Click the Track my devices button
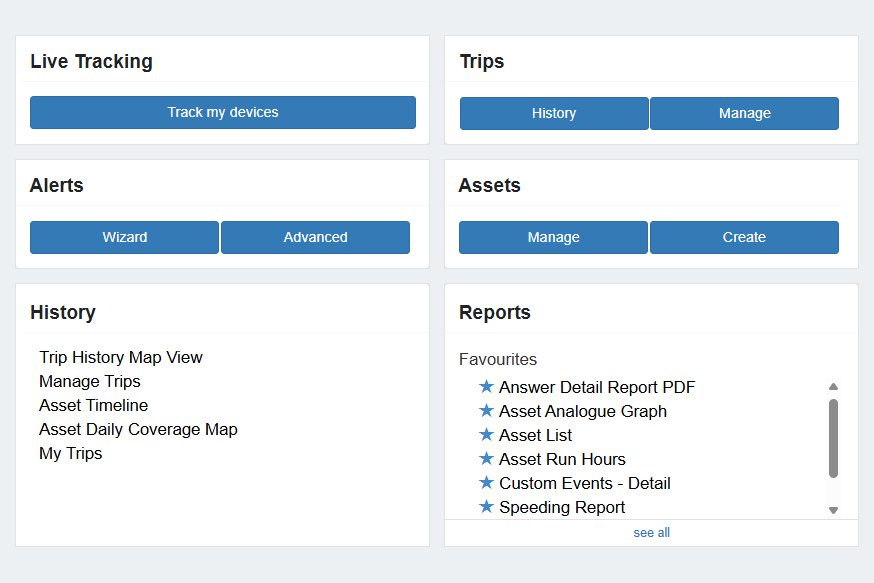Viewport: 874px width, 583px height. pyautogui.click(x=223, y=113)
